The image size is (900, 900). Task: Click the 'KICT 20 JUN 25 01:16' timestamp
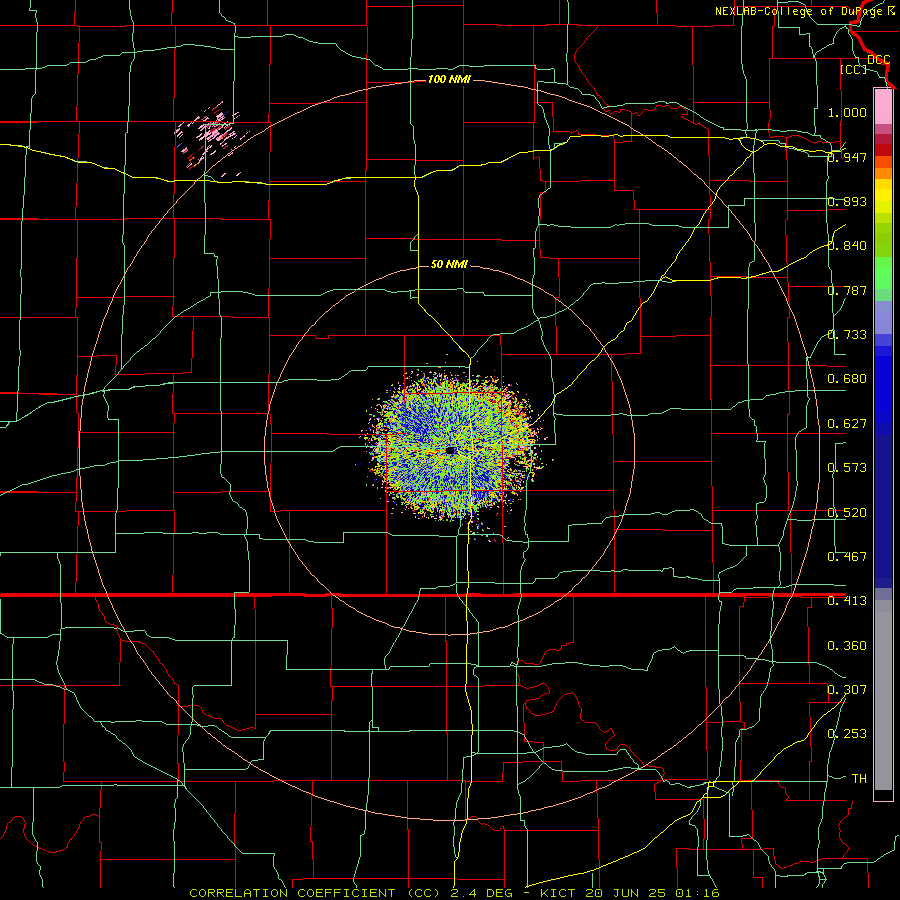click(630, 893)
